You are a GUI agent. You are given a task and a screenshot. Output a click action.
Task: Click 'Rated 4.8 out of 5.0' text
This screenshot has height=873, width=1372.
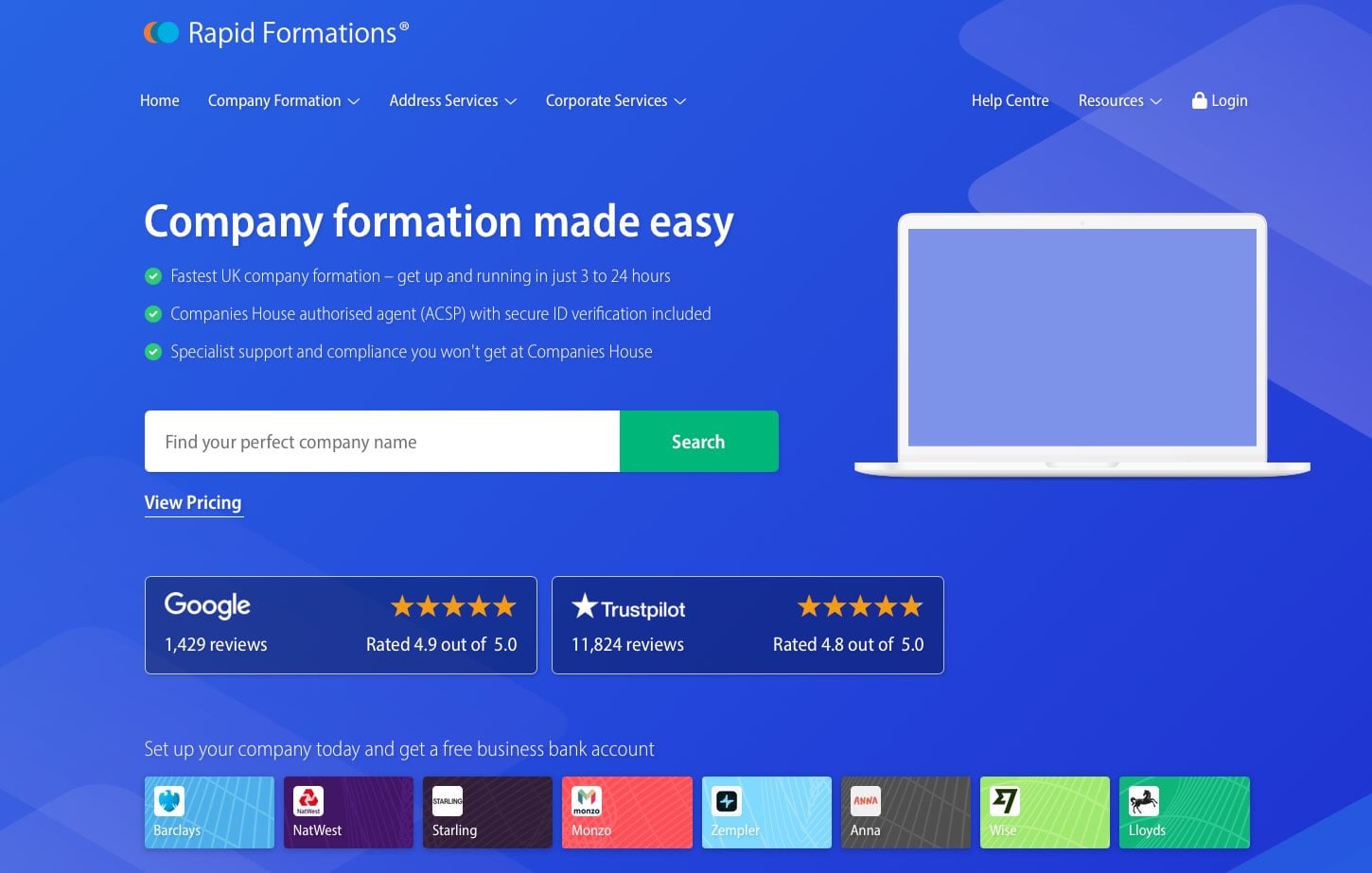pos(849,644)
